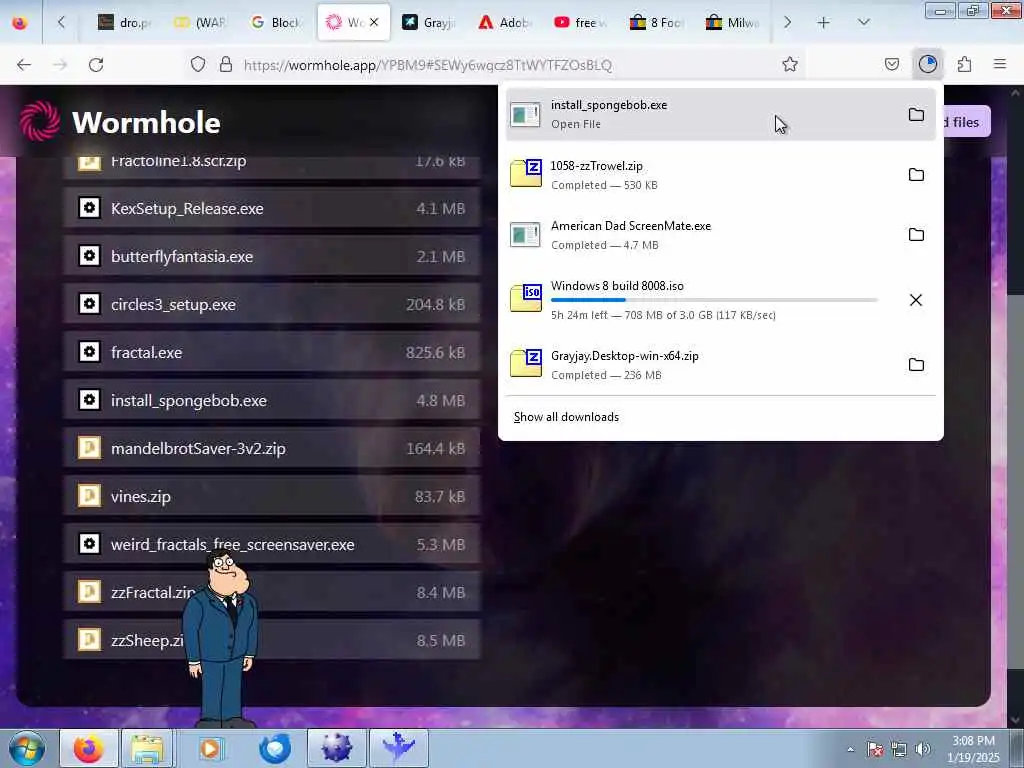Open the Firefox downloads panel button
The image size is (1024, 768).
pyautogui.click(x=927, y=64)
